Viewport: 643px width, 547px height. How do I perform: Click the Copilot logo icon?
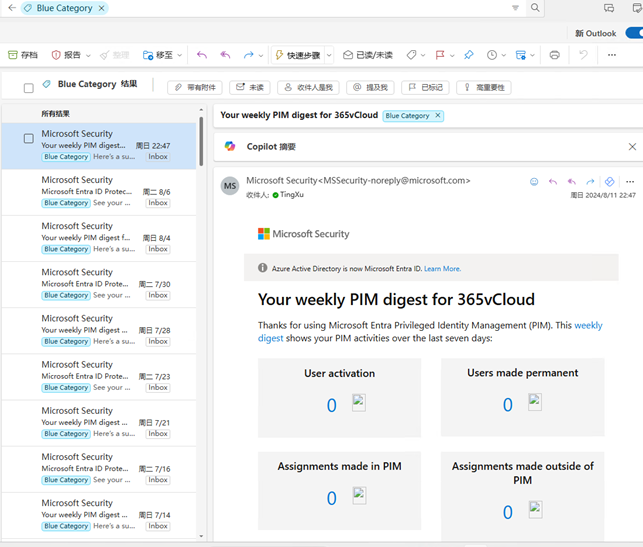pos(230,146)
